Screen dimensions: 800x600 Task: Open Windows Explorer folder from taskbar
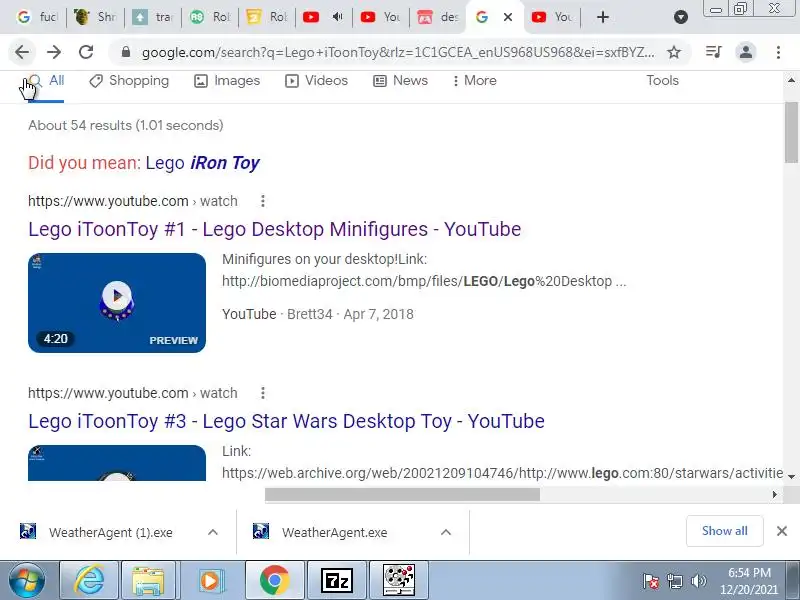(x=147, y=580)
